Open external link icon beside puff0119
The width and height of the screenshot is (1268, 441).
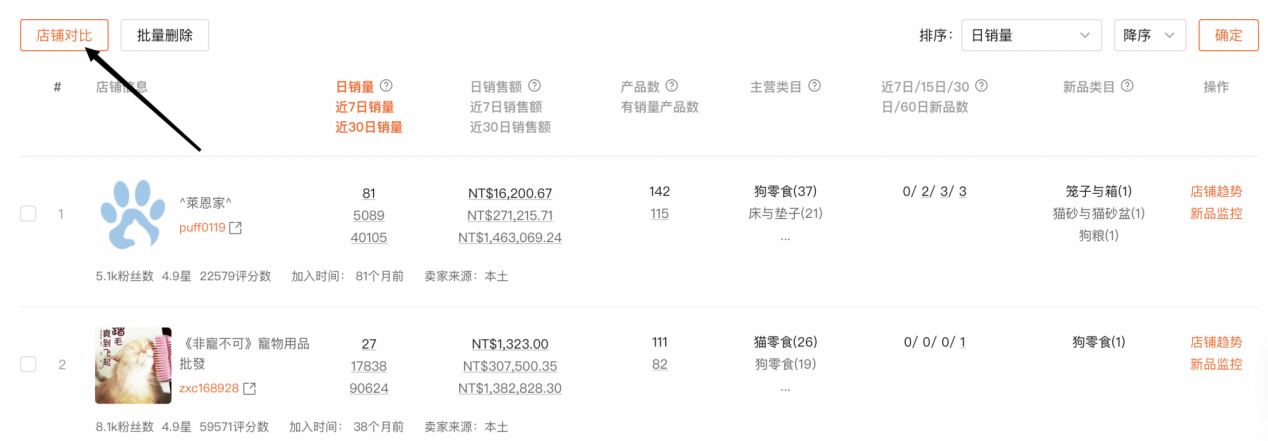(x=235, y=228)
